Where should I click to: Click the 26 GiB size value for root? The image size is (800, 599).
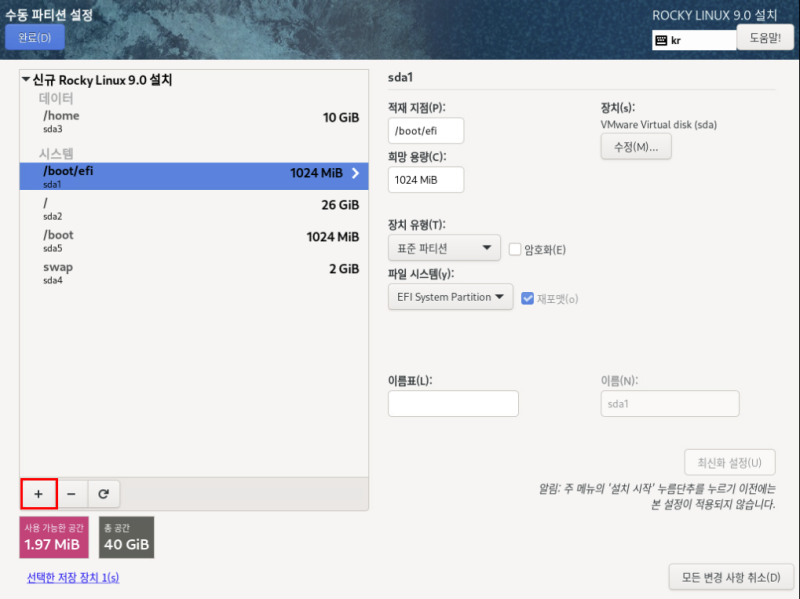pyautogui.click(x=340, y=205)
